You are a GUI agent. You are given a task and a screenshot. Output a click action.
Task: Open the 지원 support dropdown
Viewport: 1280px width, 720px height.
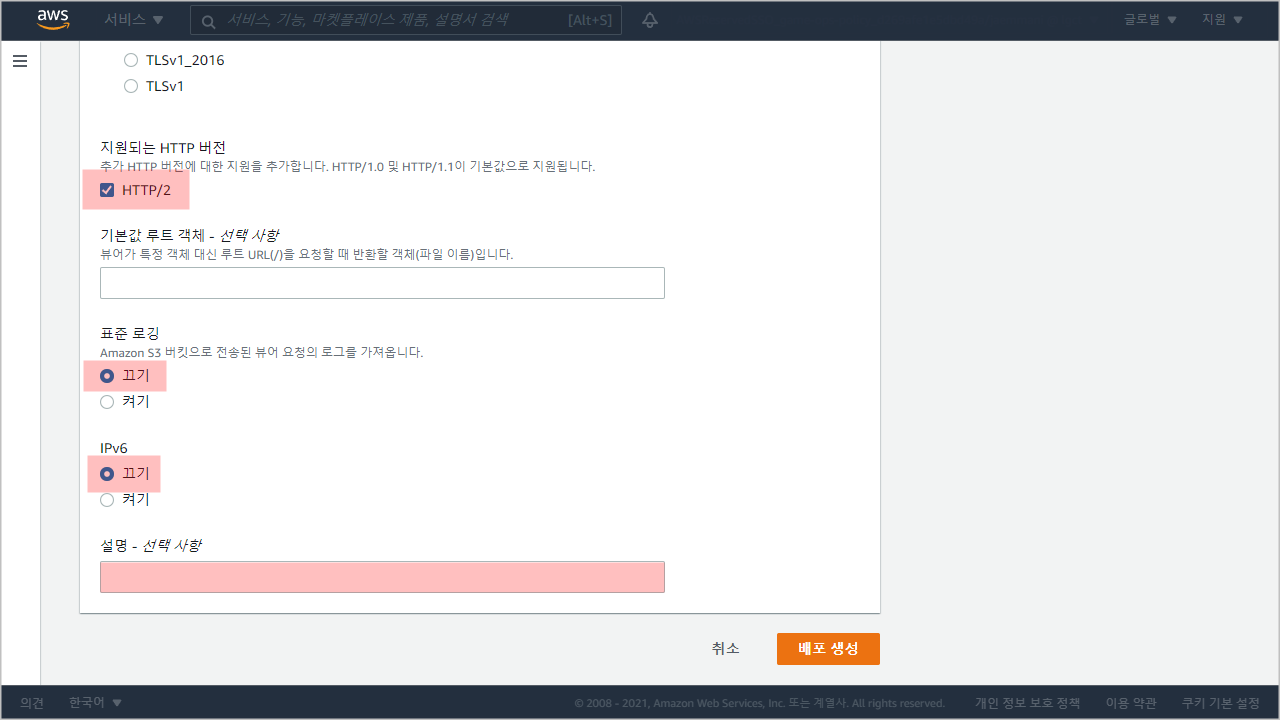[x=1223, y=19]
